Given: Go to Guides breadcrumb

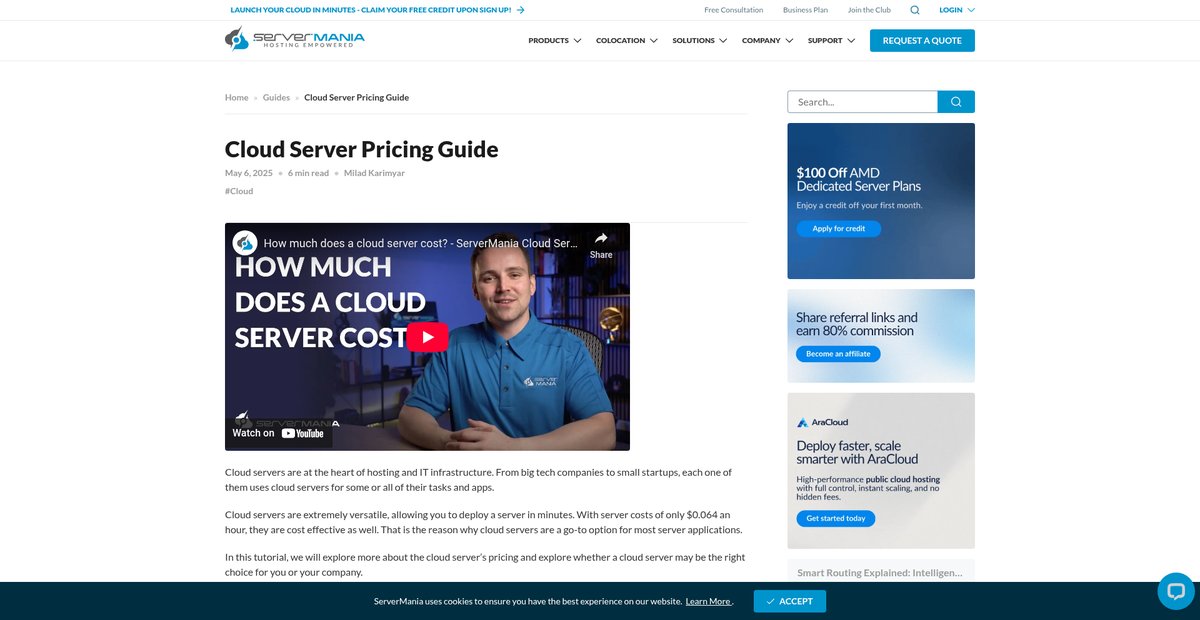Looking at the screenshot, I should 276,97.
